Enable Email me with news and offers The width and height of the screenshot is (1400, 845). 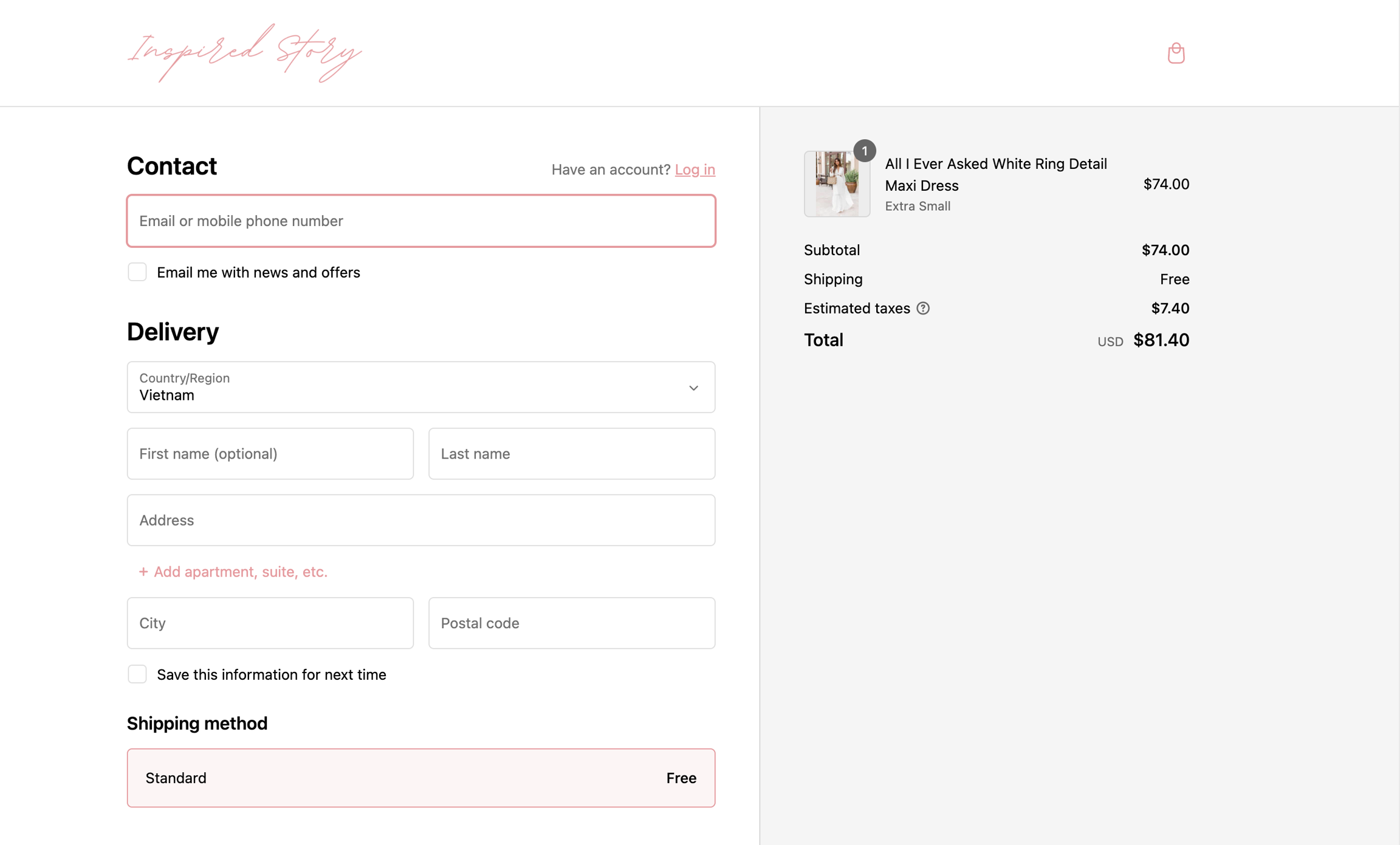(x=137, y=272)
